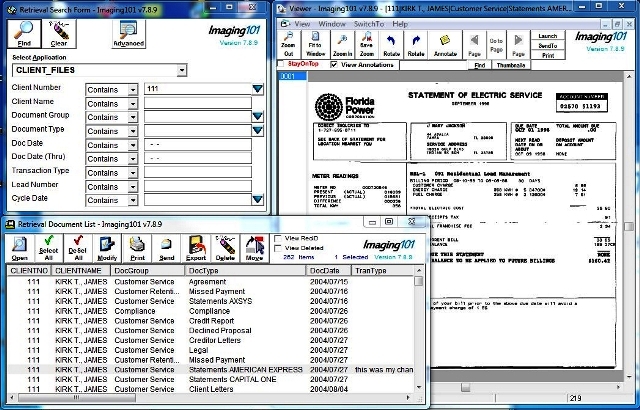The width and height of the screenshot is (640, 410).
Task: Expand Cycle Date value list arrow
Action: tap(258, 199)
